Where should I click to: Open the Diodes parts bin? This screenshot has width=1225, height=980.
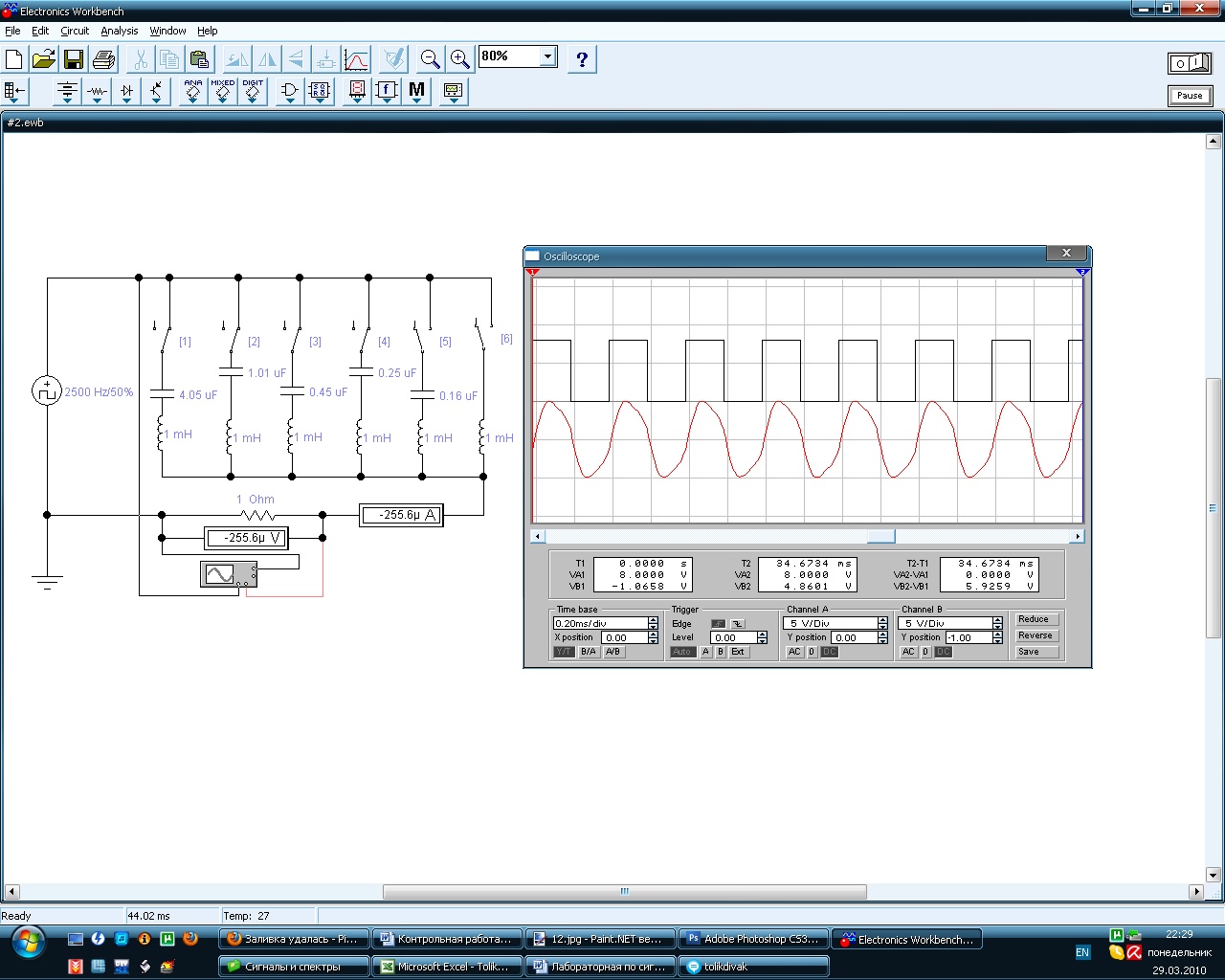(126, 92)
